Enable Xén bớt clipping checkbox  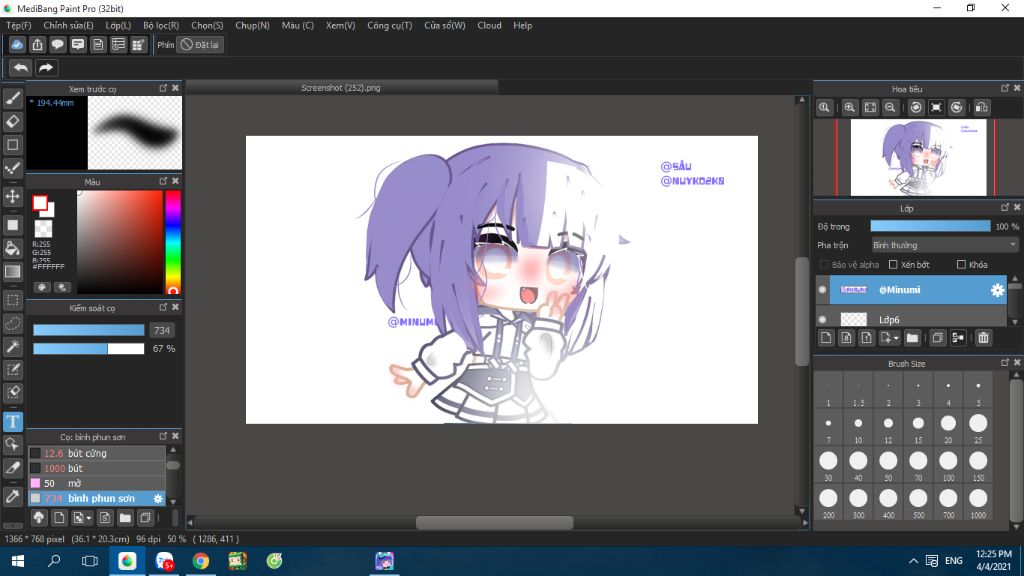coord(893,264)
